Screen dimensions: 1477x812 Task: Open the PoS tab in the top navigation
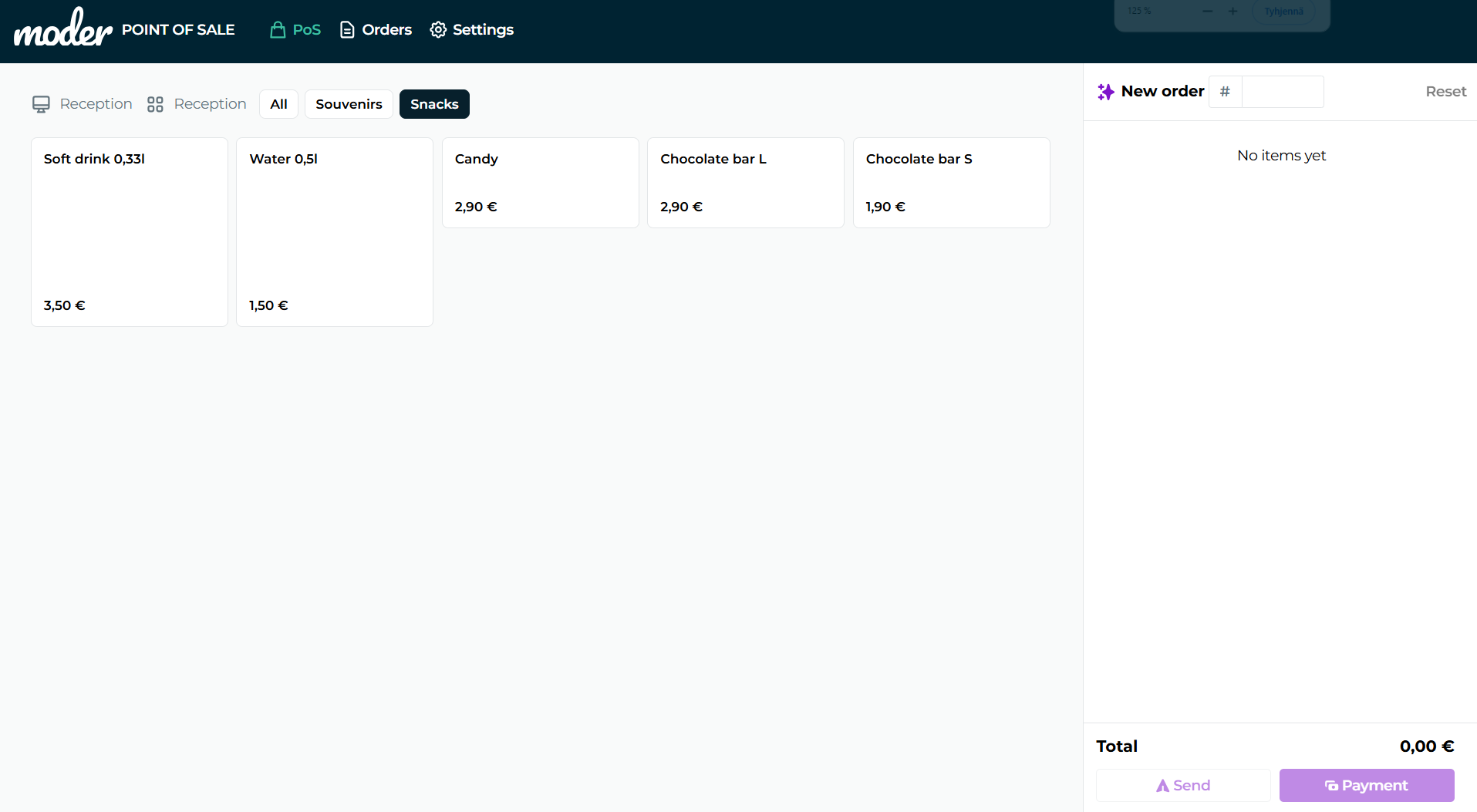coord(295,29)
